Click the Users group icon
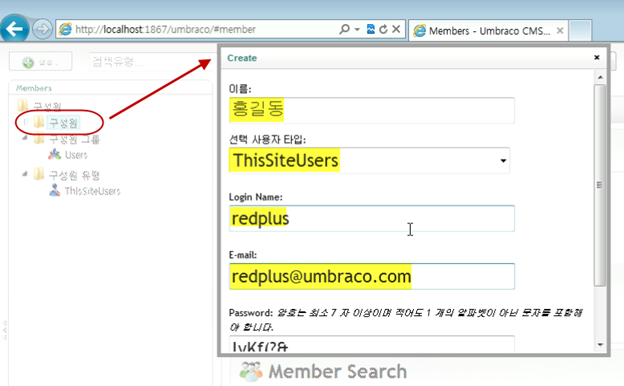 pyautogui.click(x=55, y=154)
